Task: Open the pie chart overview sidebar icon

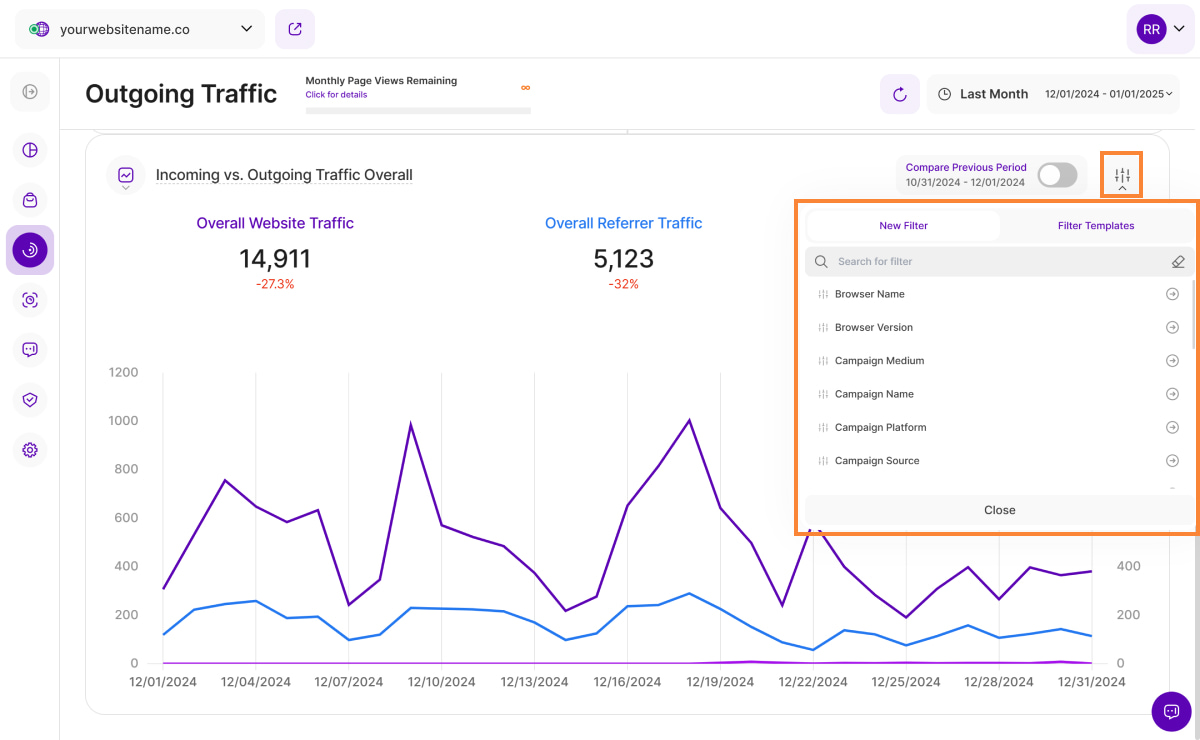Action: coord(30,150)
